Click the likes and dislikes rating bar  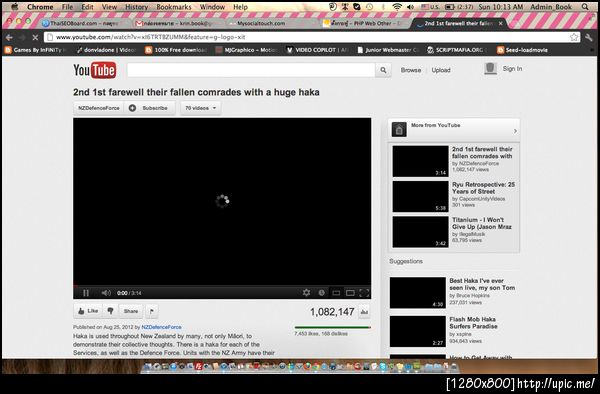[332, 327]
